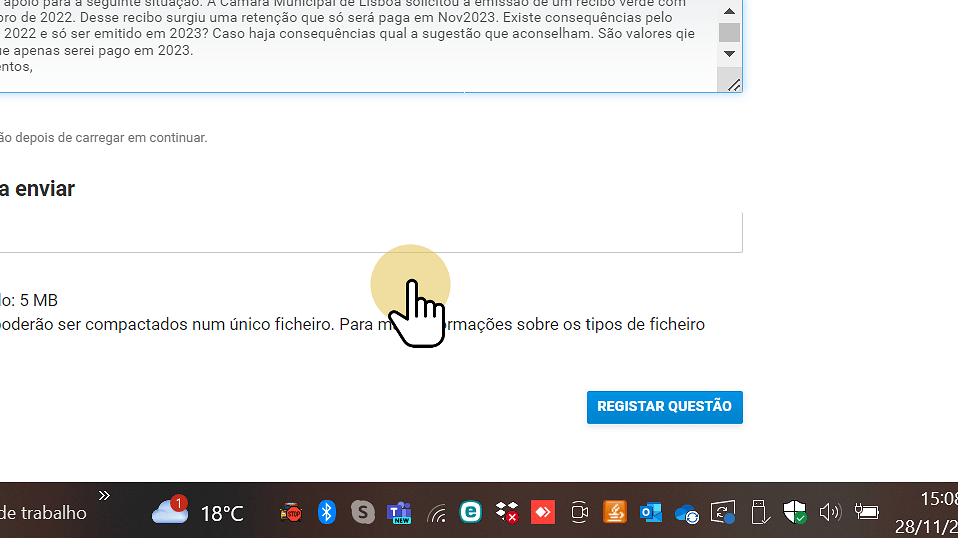Open the Microsoft Teams tray icon
958x538 pixels.
click(x=399, y=512)
